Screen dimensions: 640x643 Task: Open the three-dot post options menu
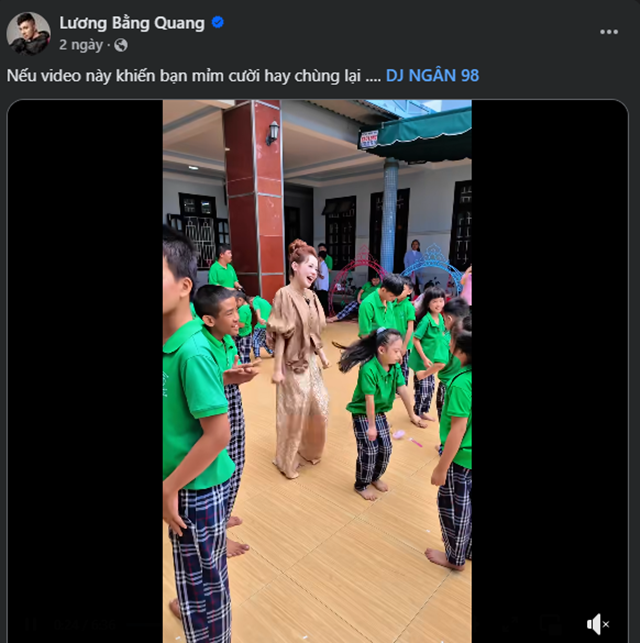pyautogui.click(x=609, y=32)
